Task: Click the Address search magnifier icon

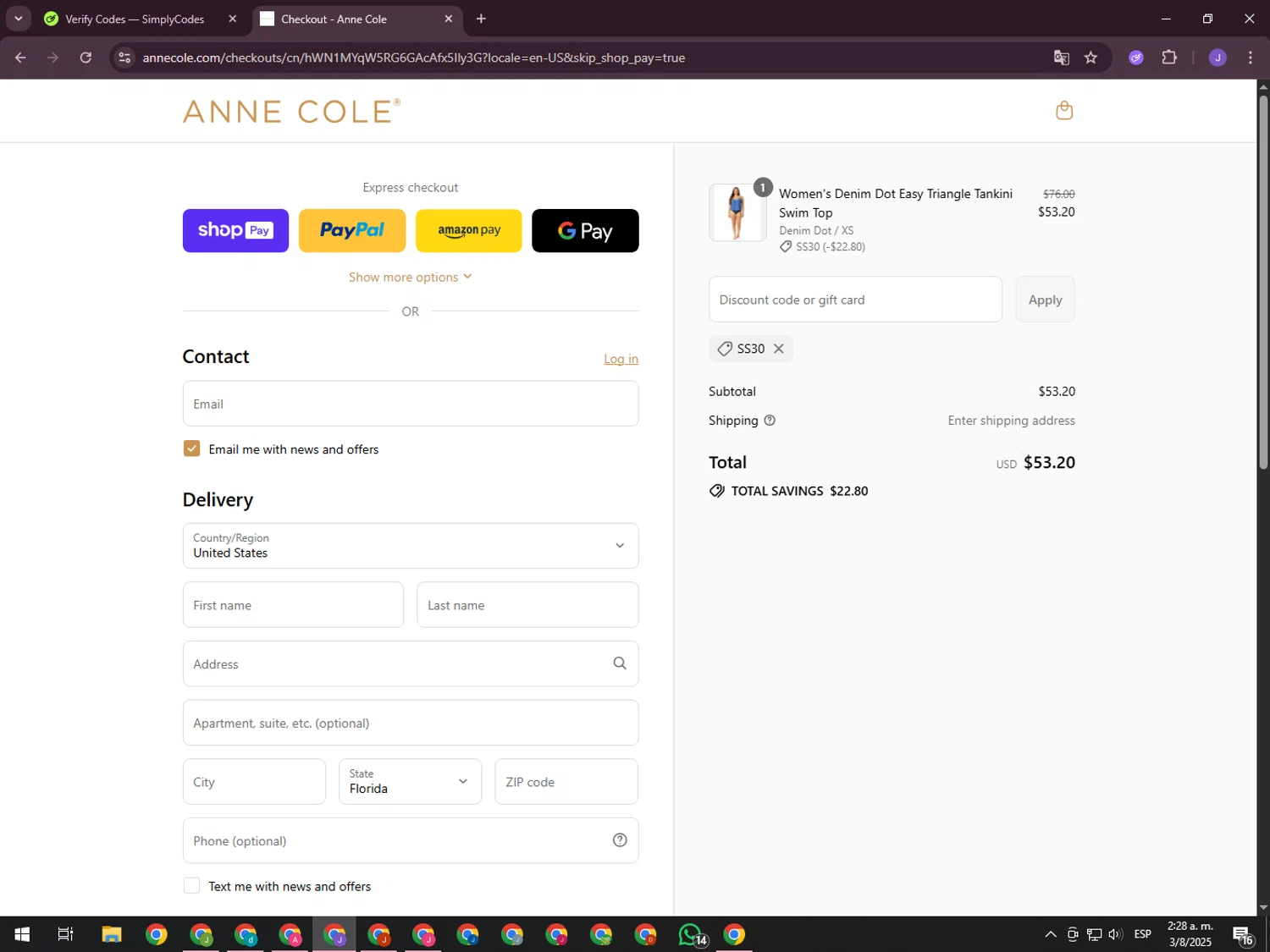Action: coord(620,663)
